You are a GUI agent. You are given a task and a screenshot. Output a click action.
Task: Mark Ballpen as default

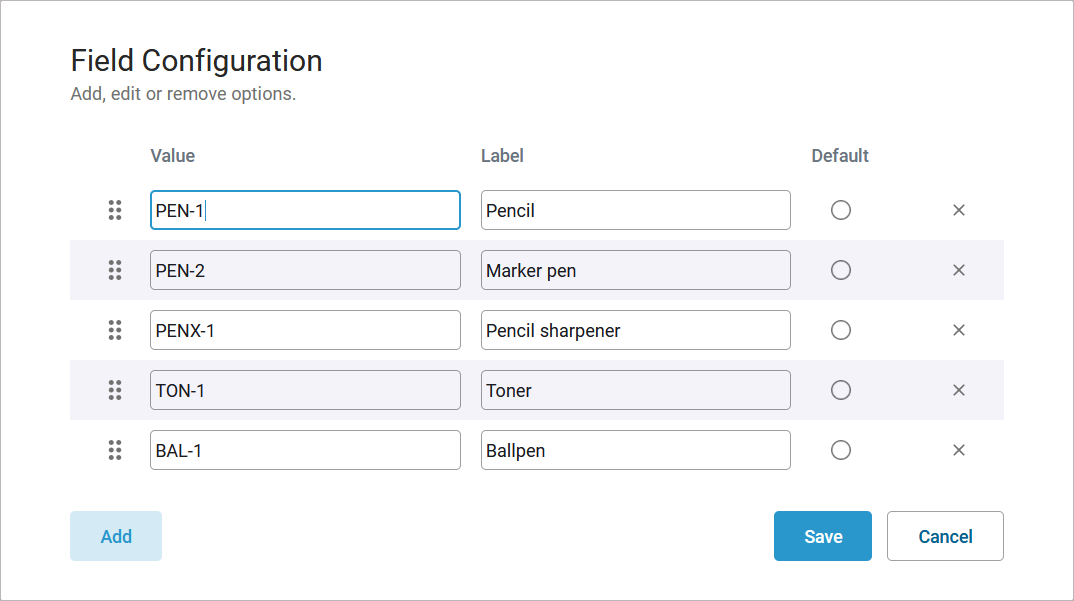coord(841,450)
